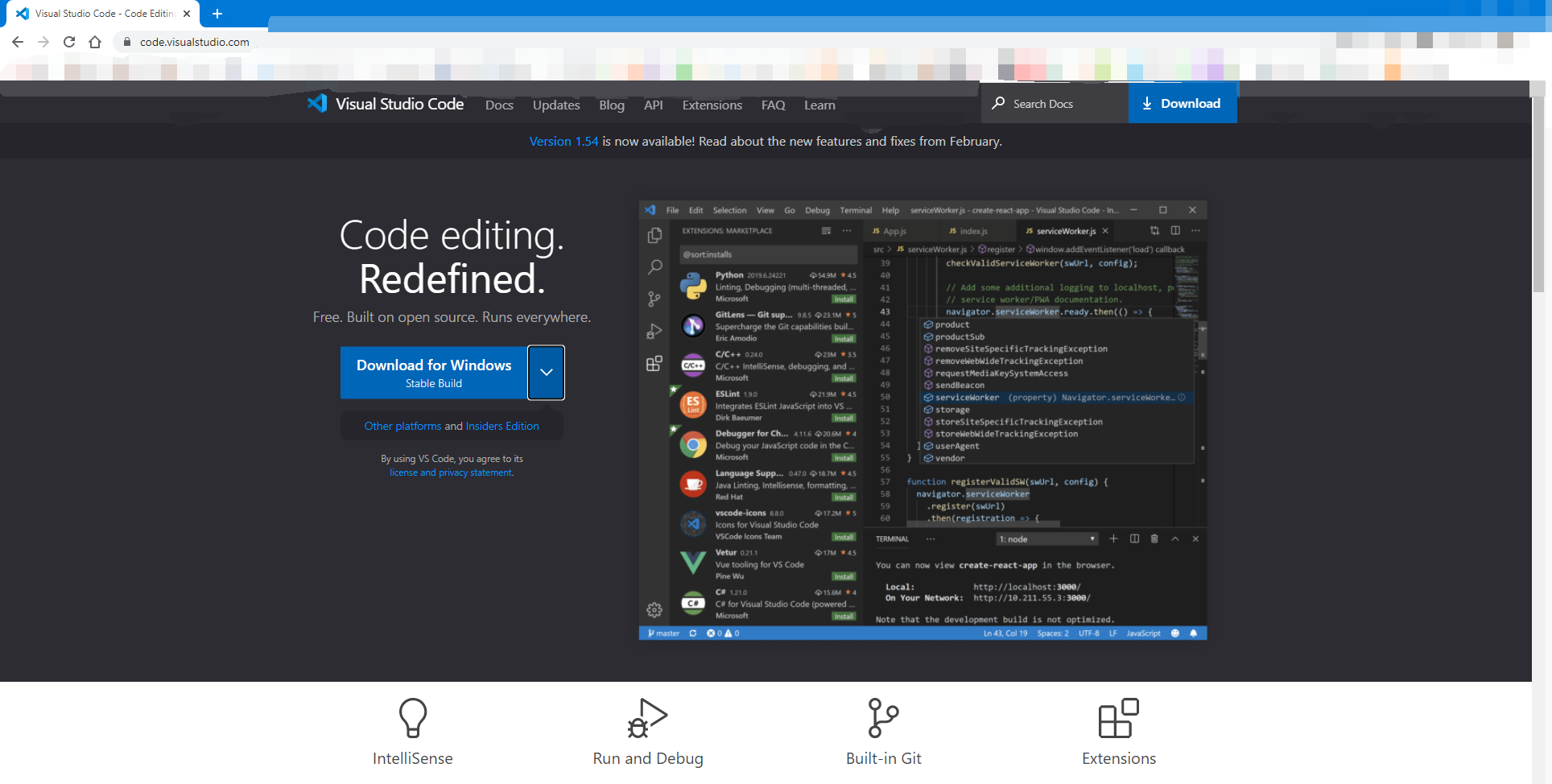Open the Updates navigation item

pyautogui.click(x=556, y=105)
